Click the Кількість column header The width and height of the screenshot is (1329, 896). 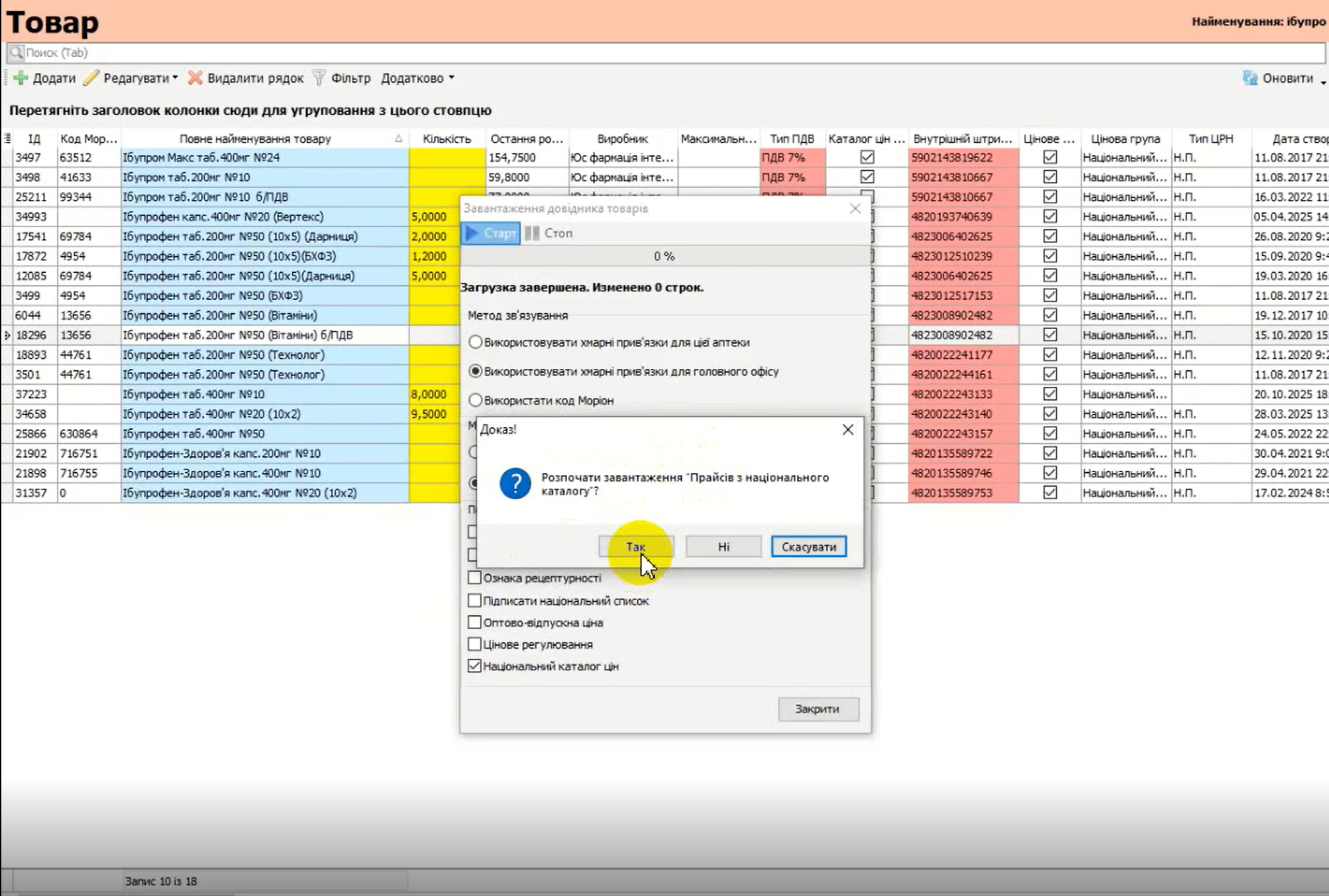coord(447,138)
